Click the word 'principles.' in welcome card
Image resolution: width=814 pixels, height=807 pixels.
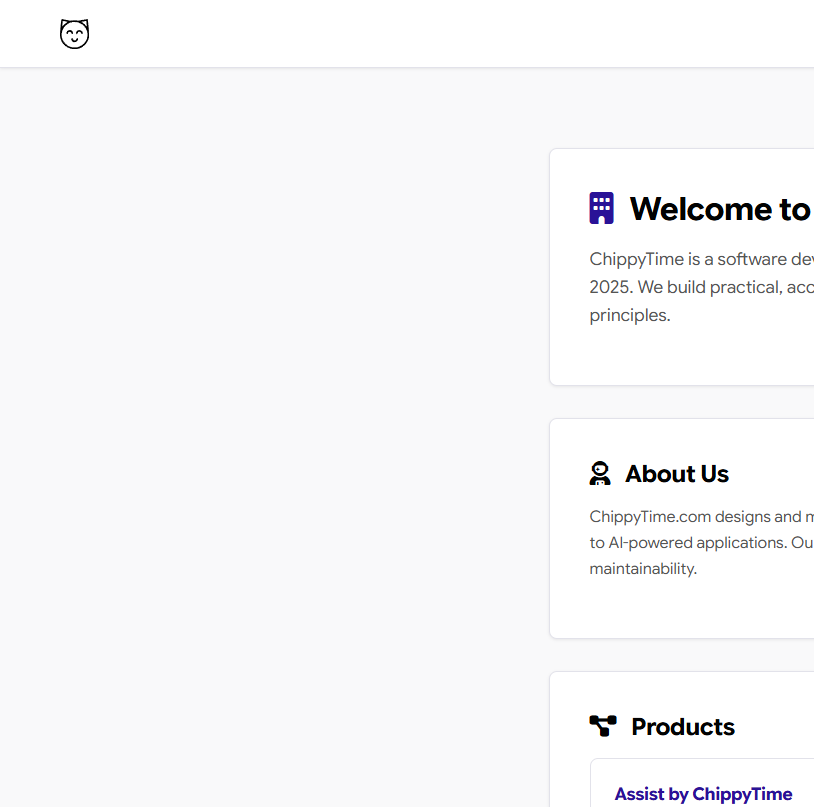[x=630, y=316]
